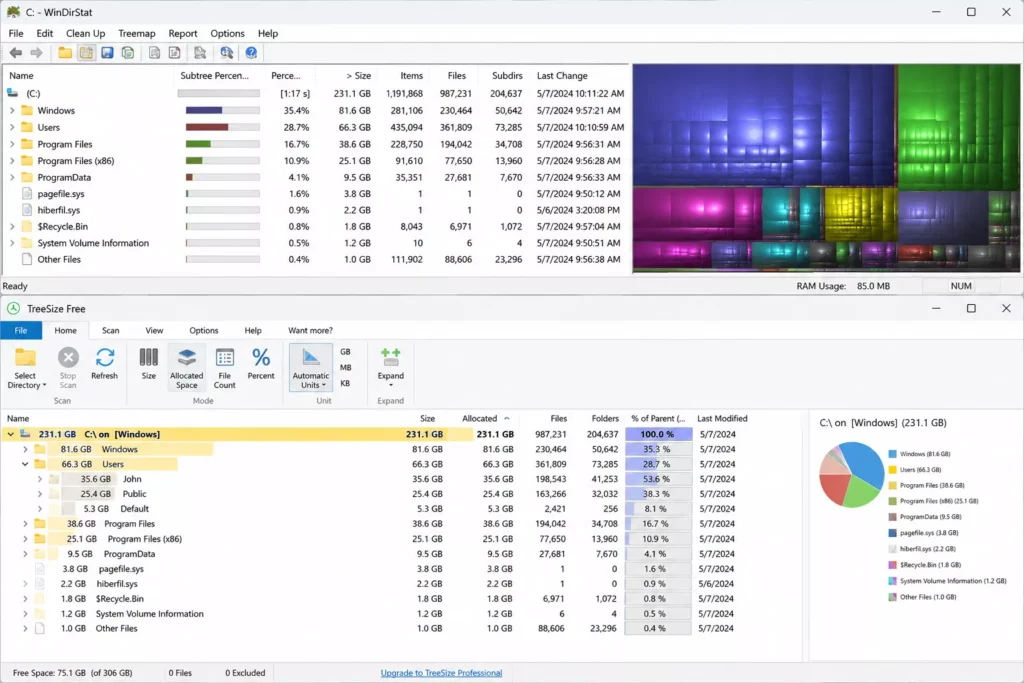This screenshot has height=683, width=1024.
Task: Click the right arrow icon in WinDirStat toolbar
Action: coord(37,53)
